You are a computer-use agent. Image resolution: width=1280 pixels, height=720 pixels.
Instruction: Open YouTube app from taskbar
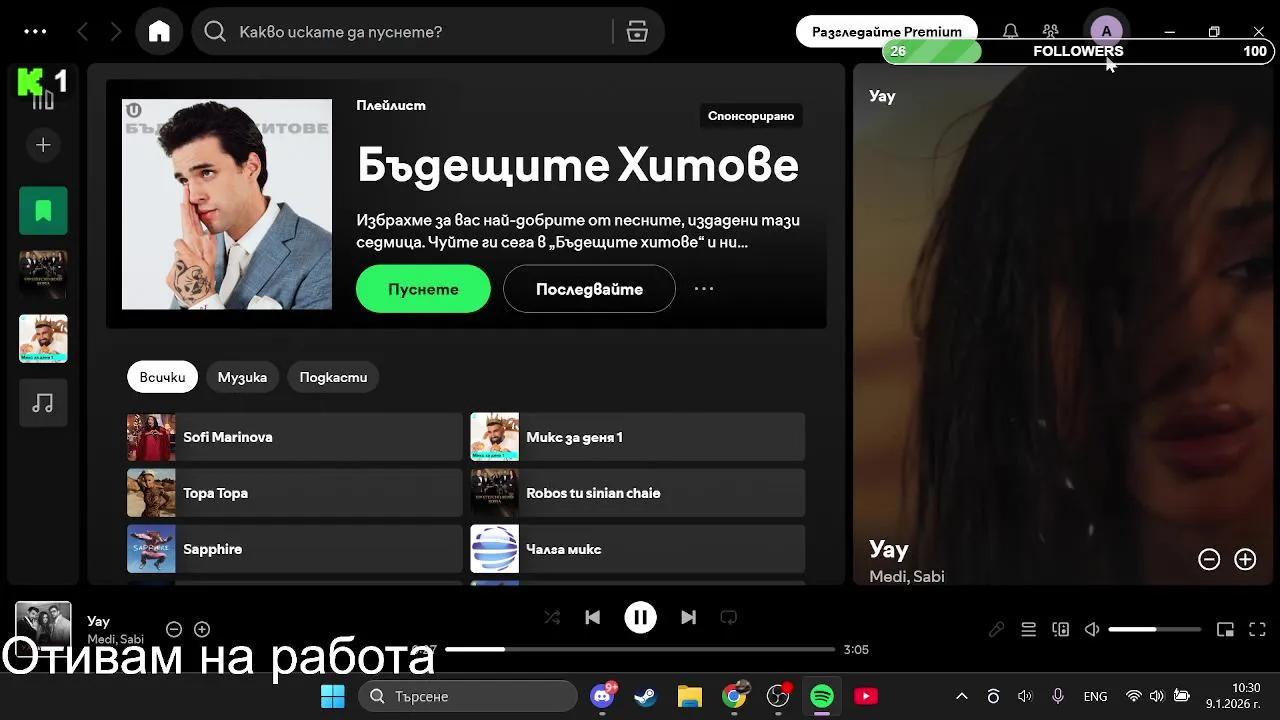866,696
